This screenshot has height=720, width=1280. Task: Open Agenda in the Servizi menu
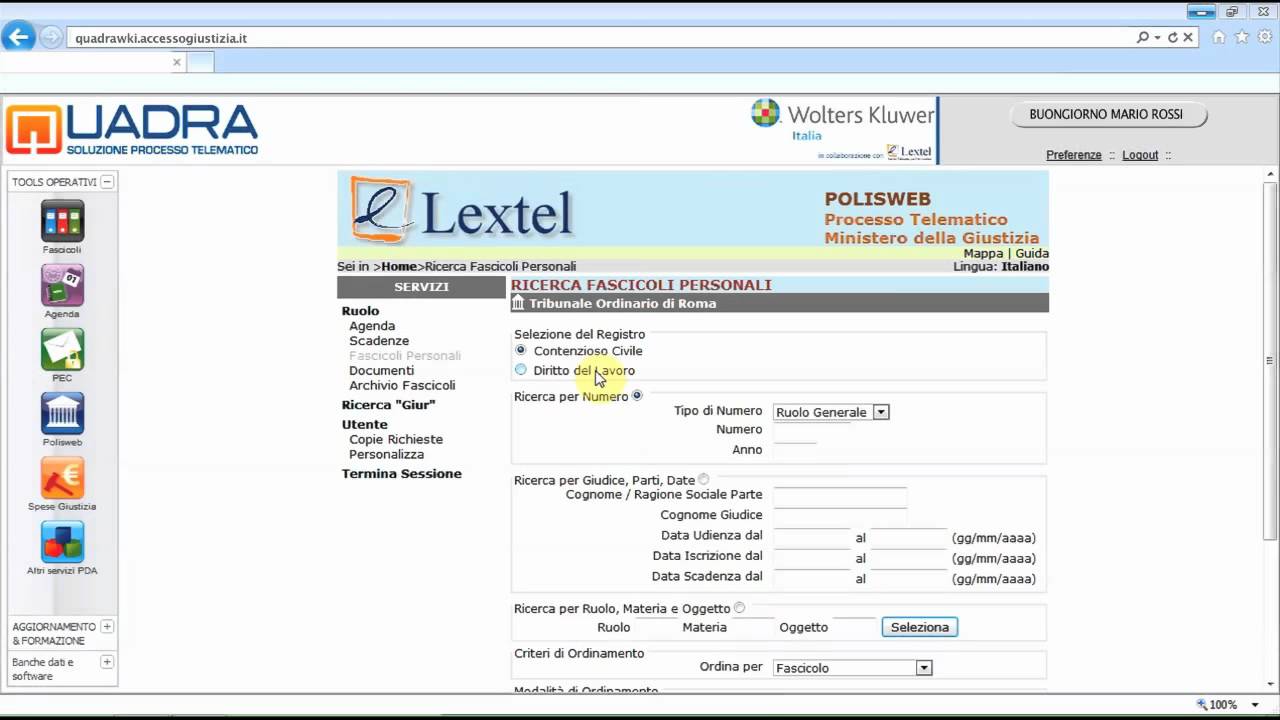pos(372,326)
